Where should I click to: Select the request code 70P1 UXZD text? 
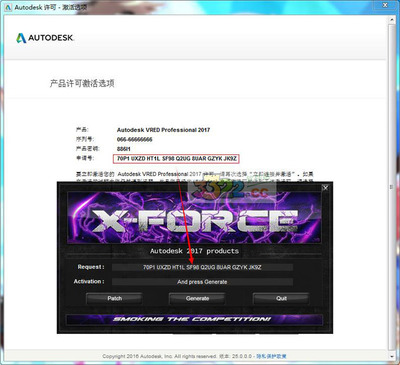click(176, 159)
